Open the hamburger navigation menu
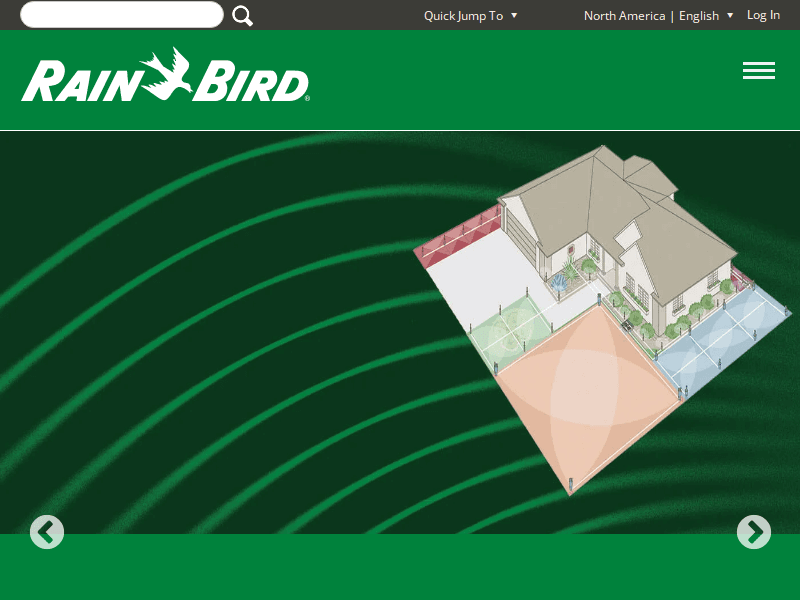 tap(759, 70)
